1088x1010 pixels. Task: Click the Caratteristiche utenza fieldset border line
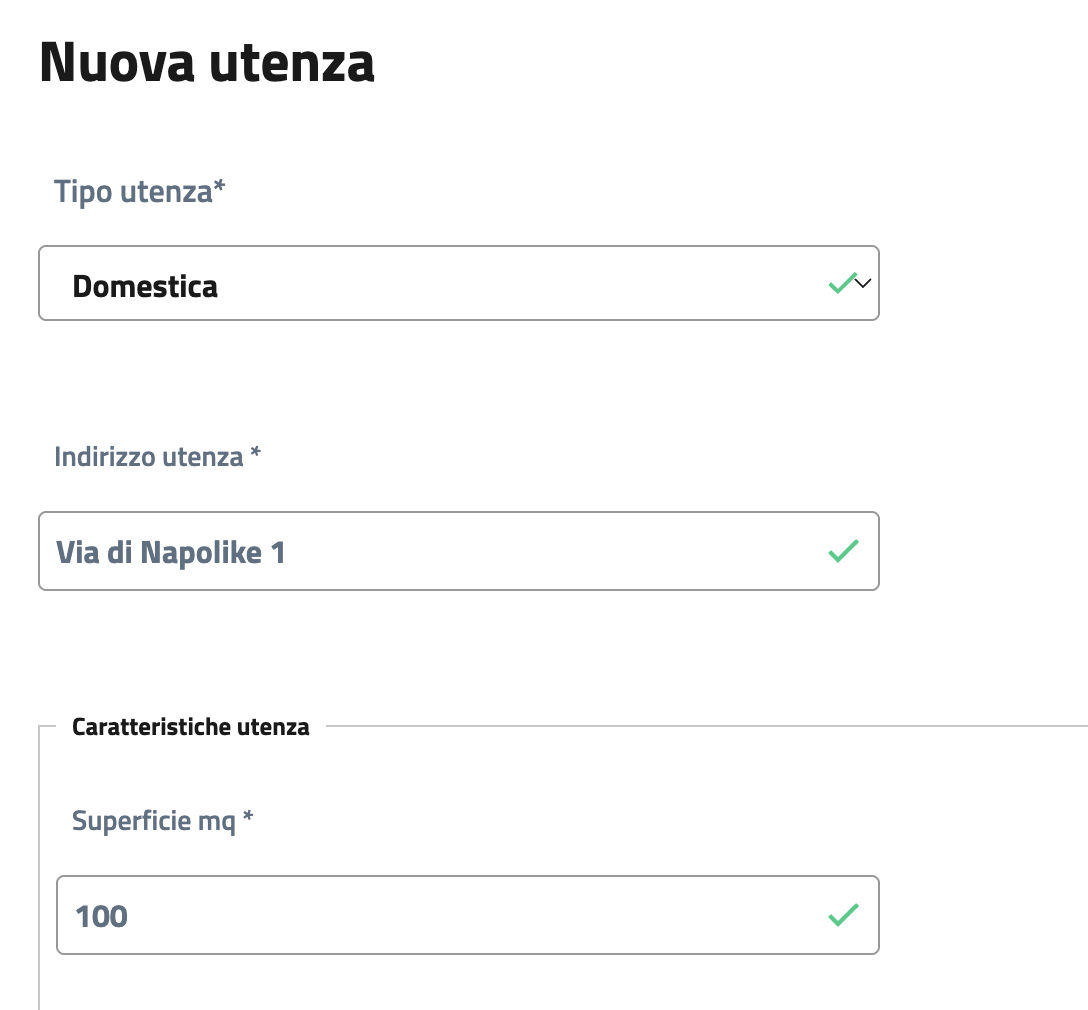click(700, 726)
